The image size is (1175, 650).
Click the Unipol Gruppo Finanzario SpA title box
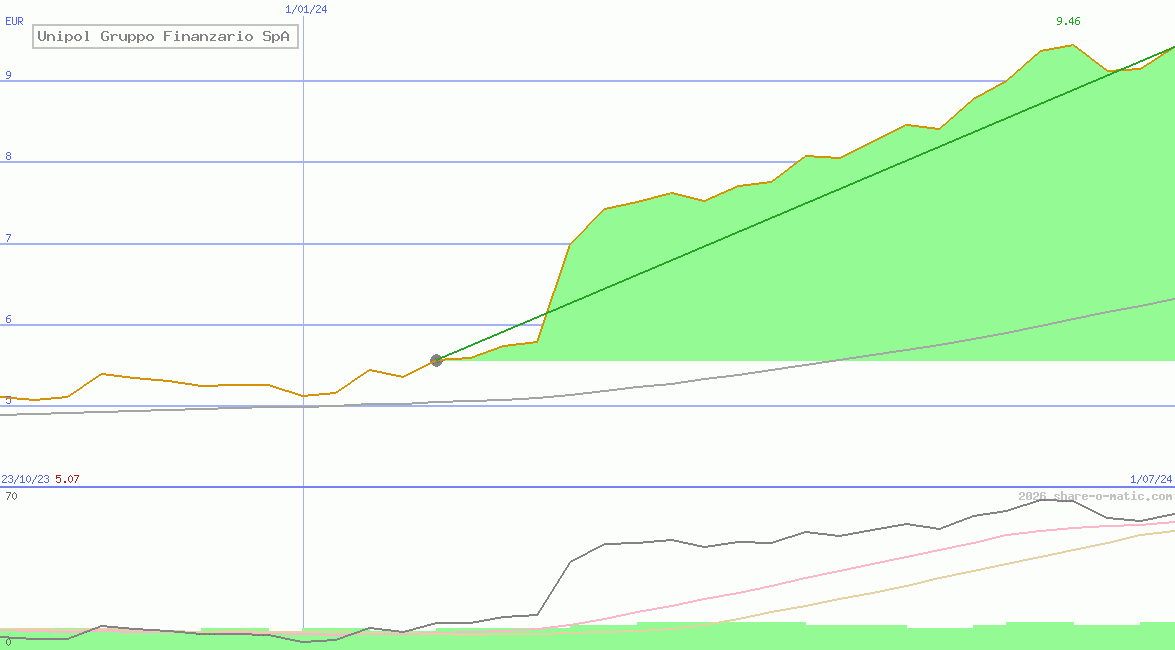[166, 37]
